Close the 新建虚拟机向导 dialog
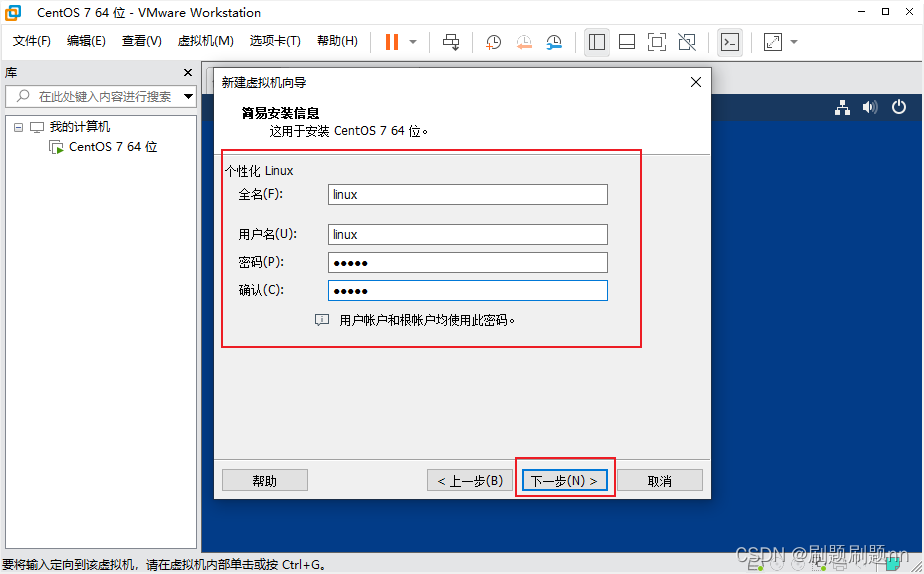The image size is (924, 574). point(696,82)
